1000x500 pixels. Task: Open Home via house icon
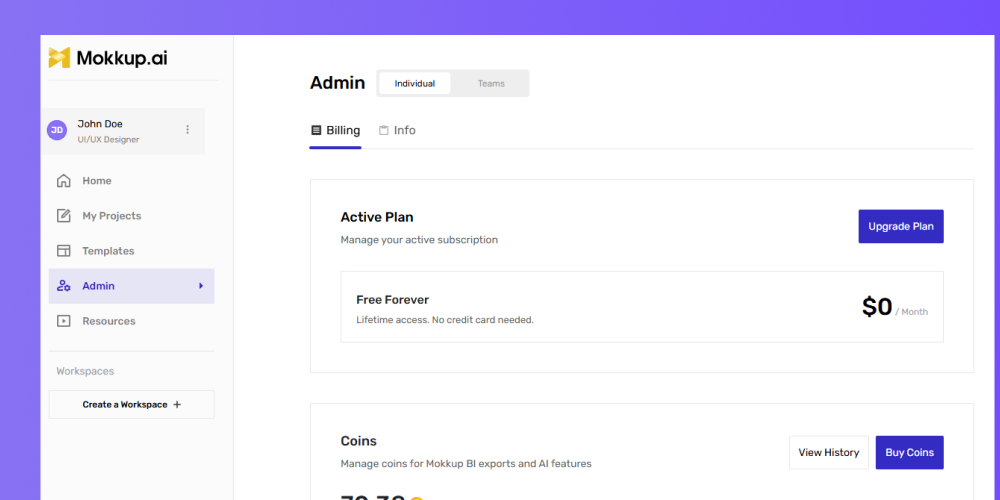click(x=64, y=181)
